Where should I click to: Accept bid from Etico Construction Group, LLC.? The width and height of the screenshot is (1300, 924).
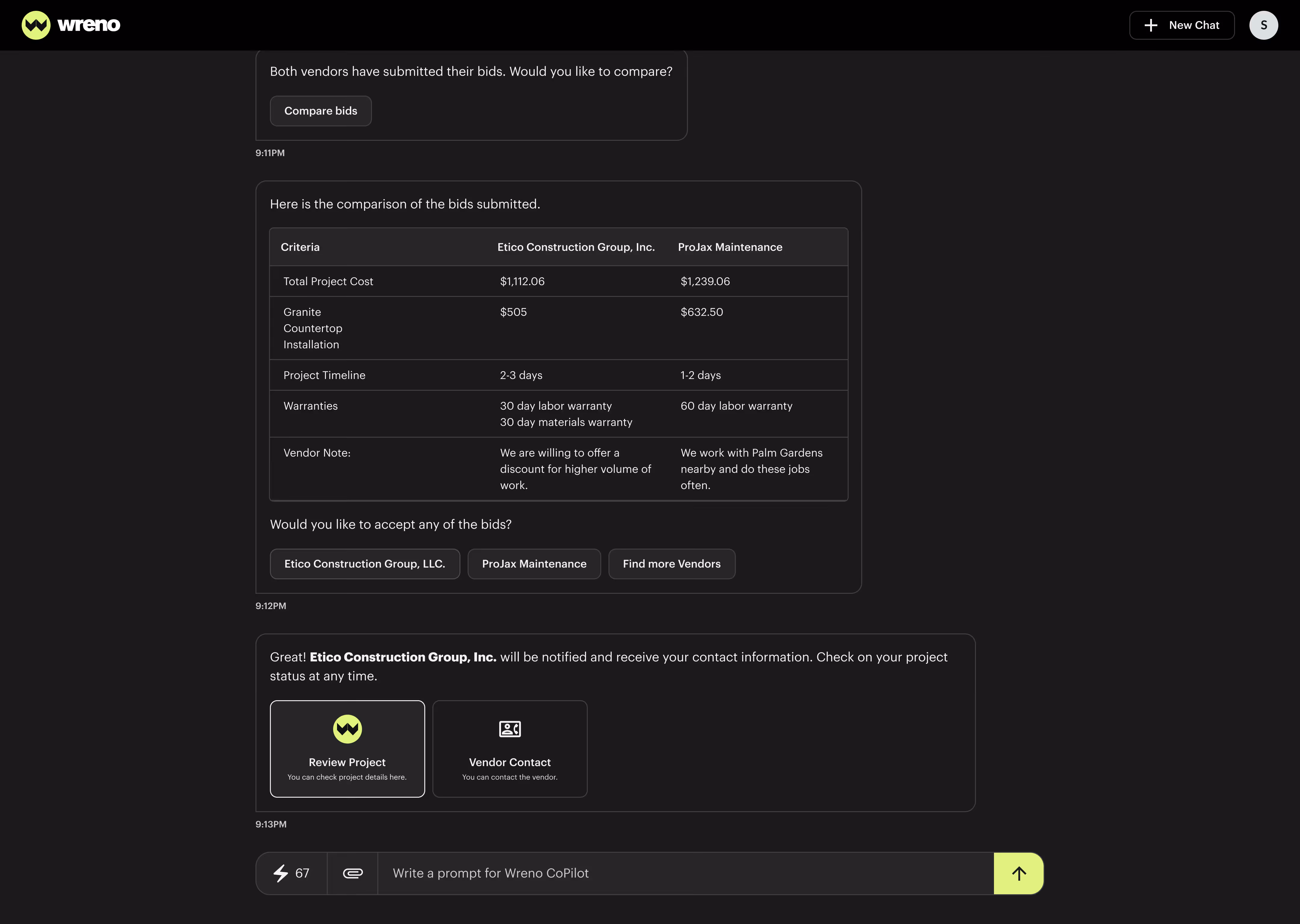click(x=365, y=564)
